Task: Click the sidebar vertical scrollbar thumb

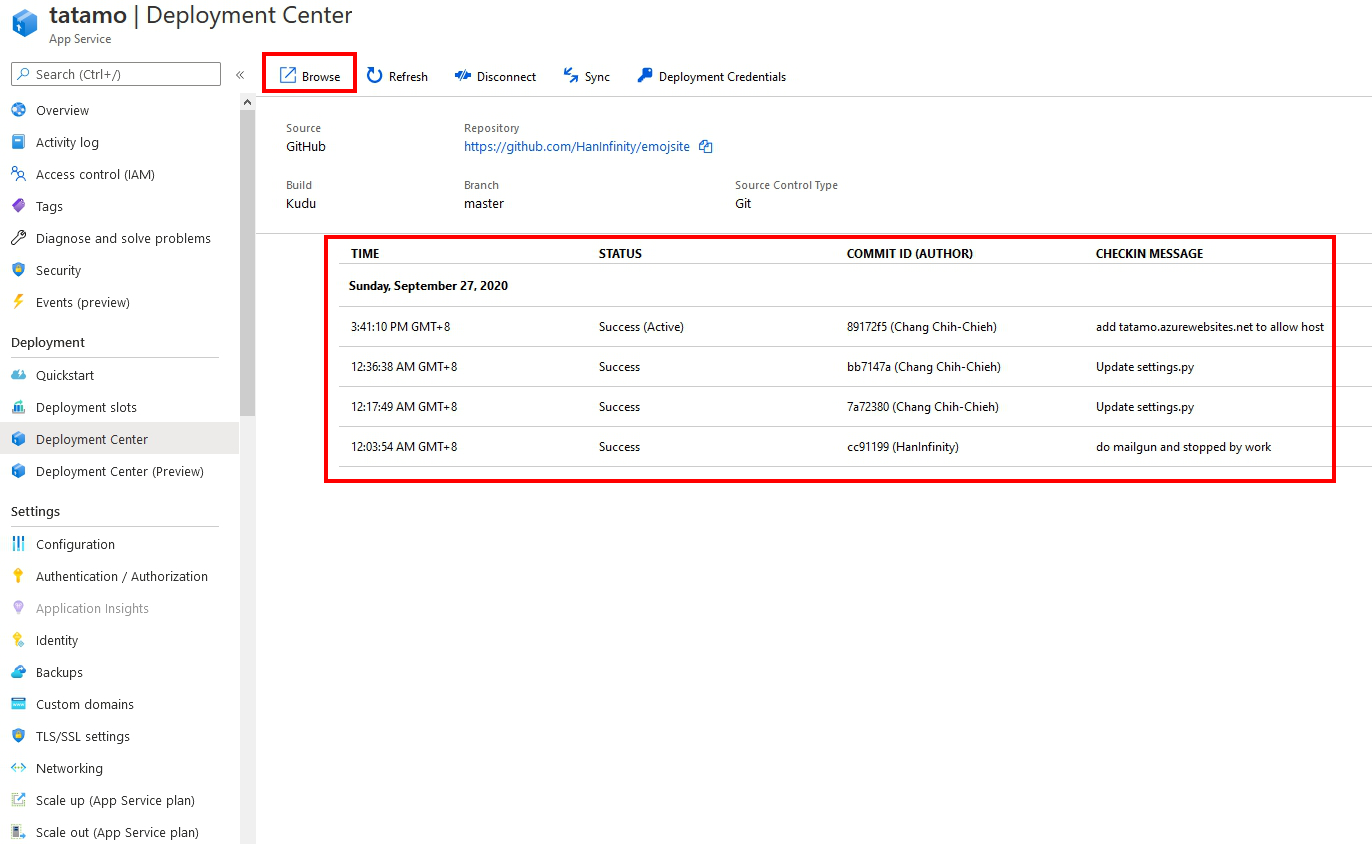Action: (247, 262)
